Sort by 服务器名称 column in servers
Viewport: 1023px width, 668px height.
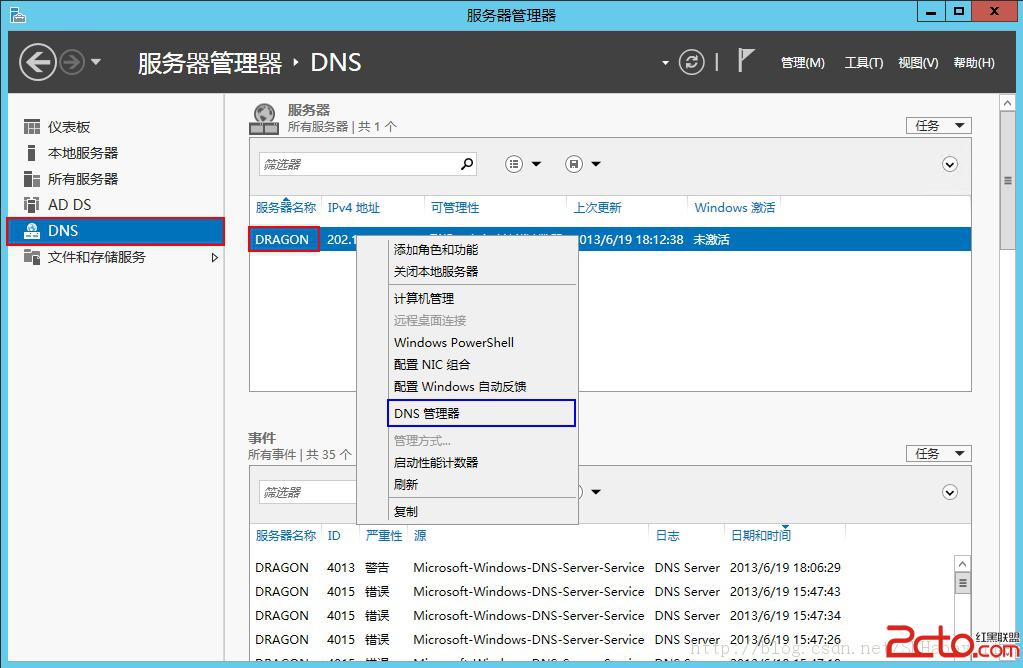[286, 207]
